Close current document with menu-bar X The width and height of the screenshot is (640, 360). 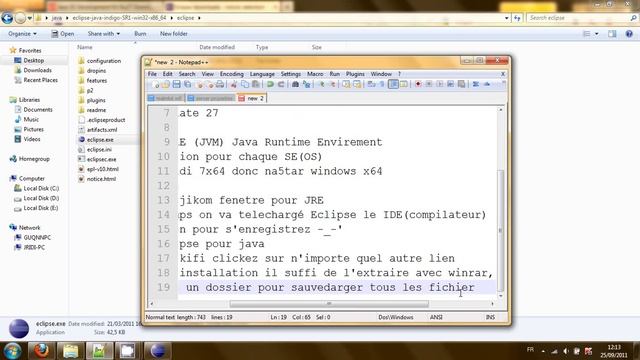(x=503, y=74)
